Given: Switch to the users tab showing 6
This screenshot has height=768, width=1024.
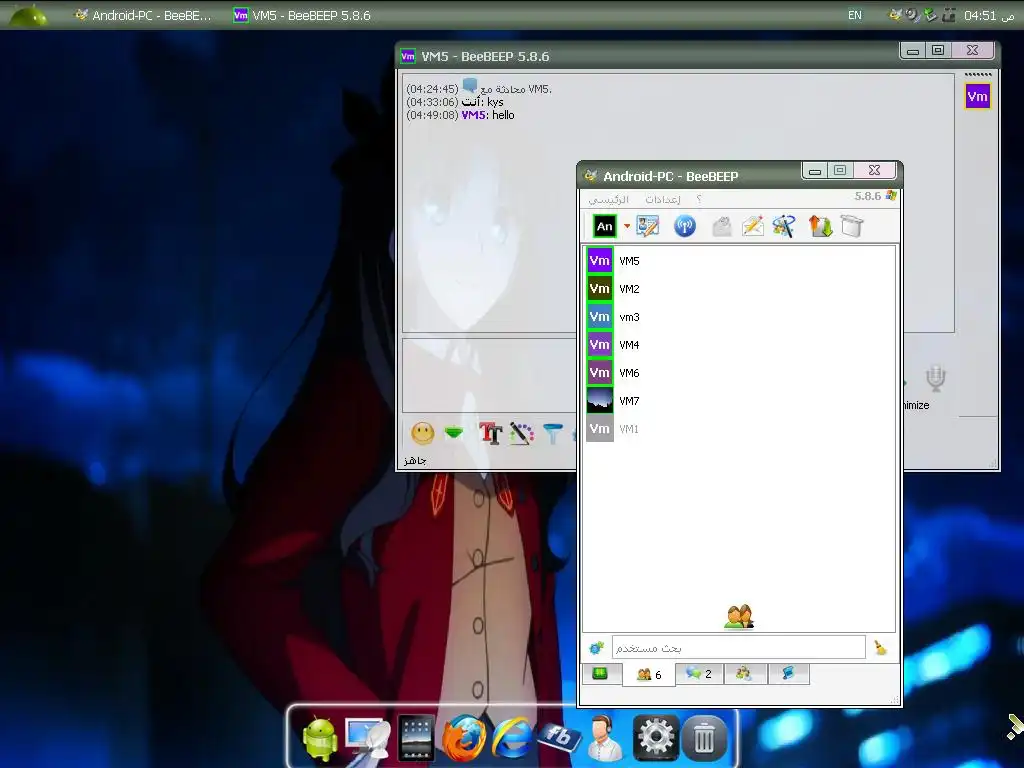Looking at the screenshot, I should [648, 674].
